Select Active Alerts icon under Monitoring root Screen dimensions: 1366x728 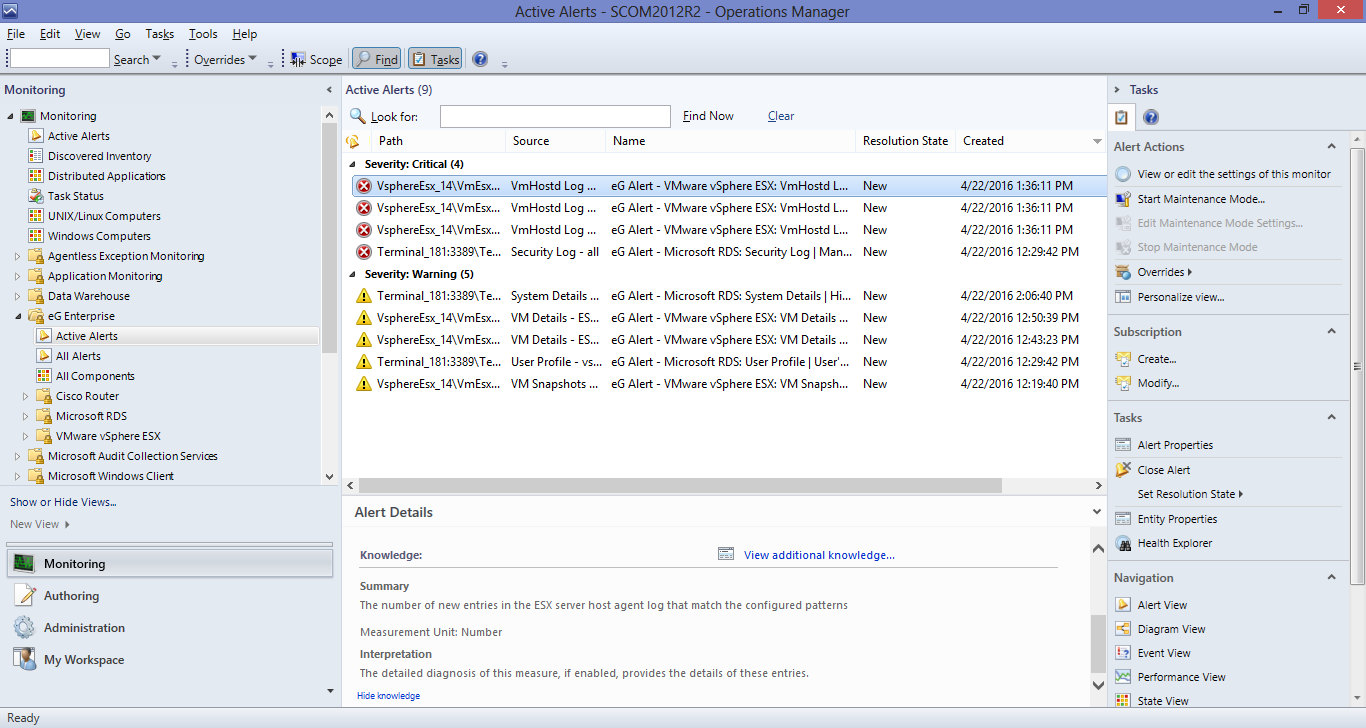point(36,136)
